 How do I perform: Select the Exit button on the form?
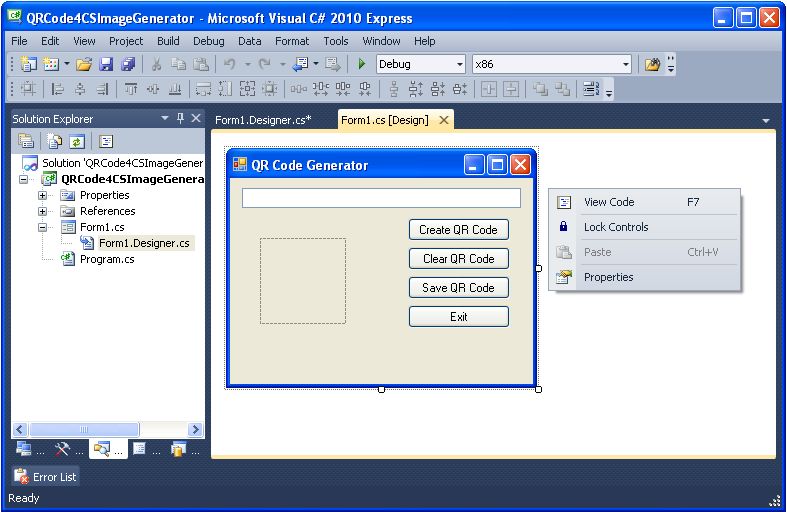[x=459, y=317]
